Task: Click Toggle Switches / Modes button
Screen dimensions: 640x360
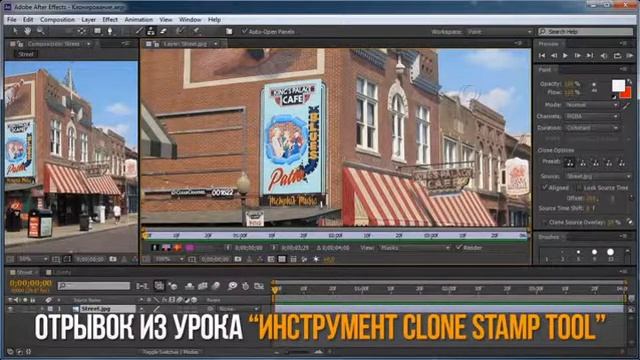Action: 171,352
